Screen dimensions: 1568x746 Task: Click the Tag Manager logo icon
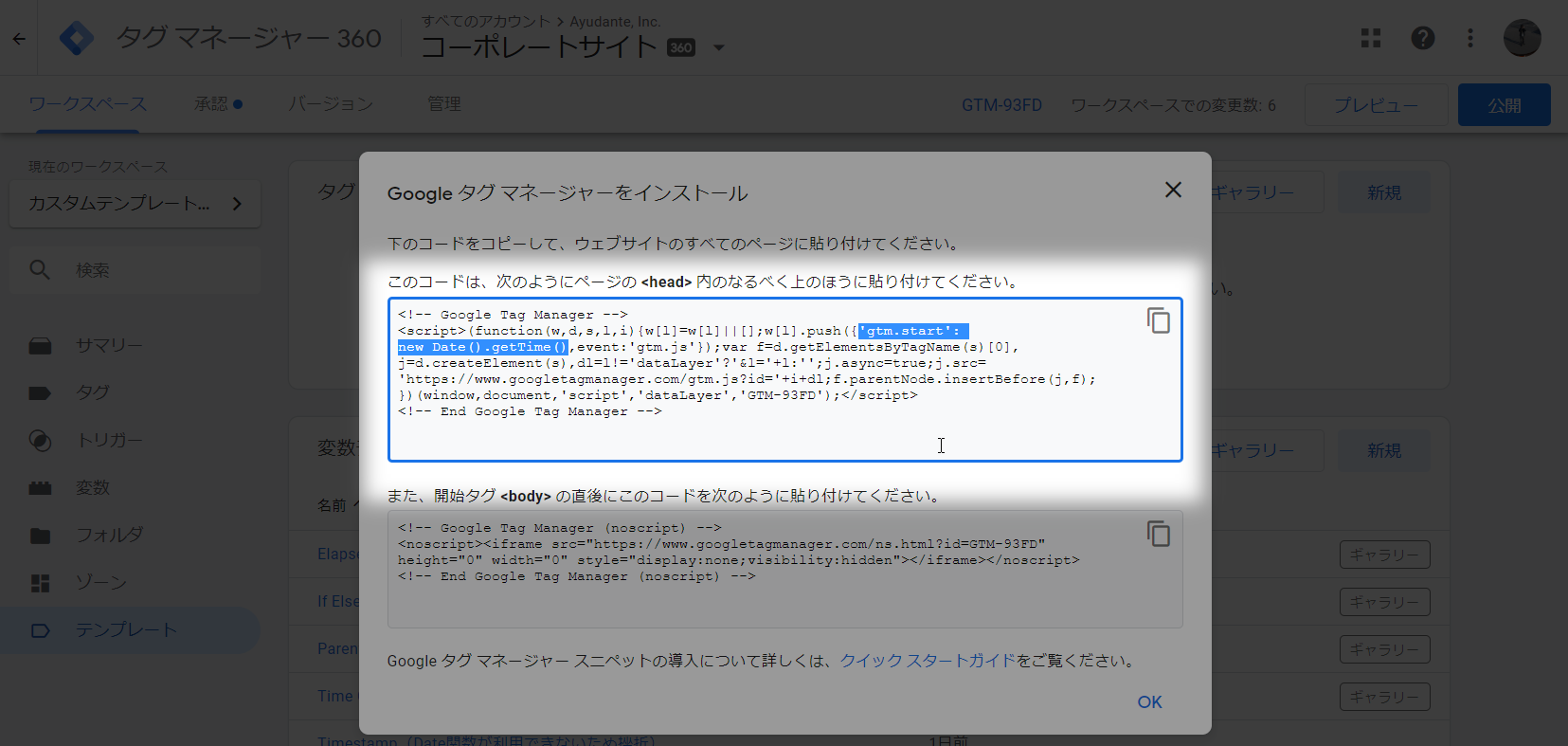(76, 39)
